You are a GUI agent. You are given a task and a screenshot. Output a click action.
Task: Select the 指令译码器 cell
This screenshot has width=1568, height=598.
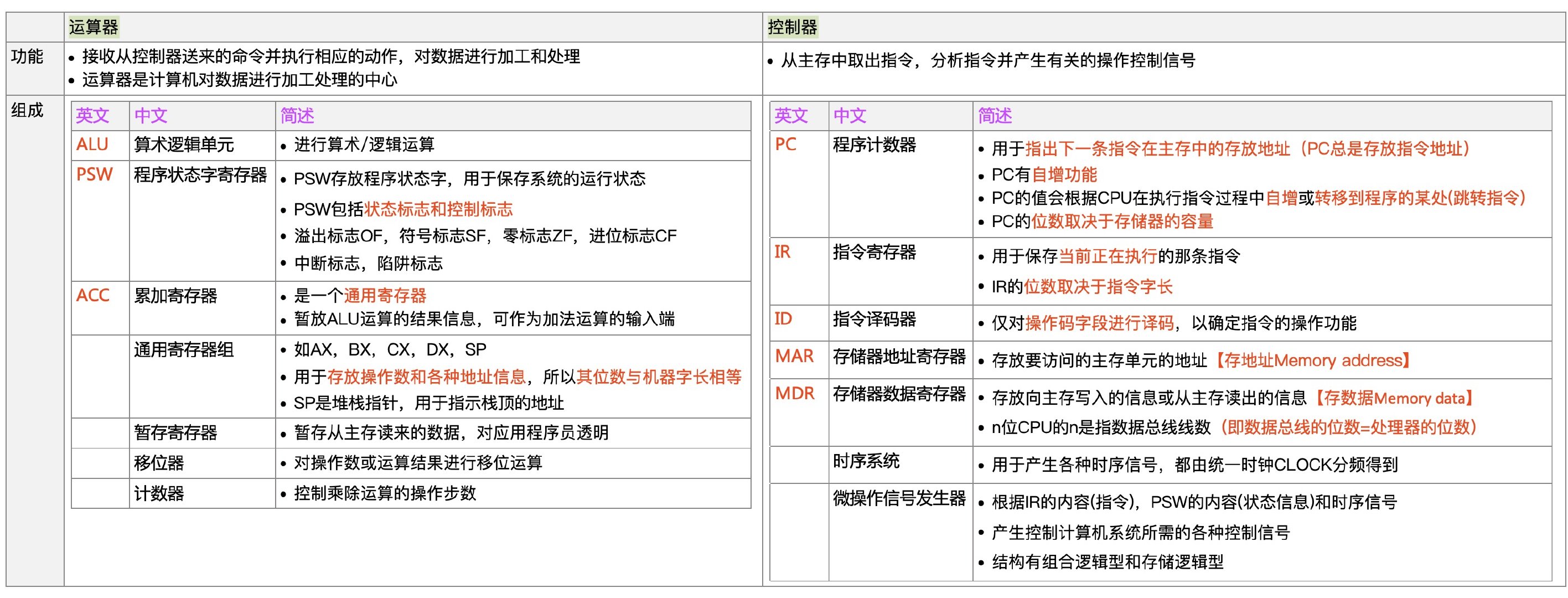(x=874, y=319)
